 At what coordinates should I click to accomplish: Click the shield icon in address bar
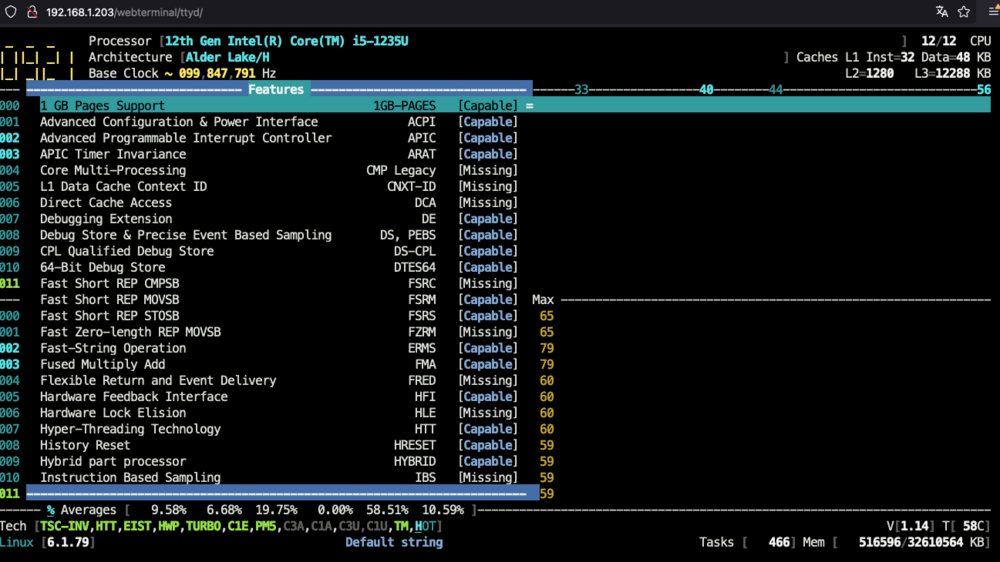[11, 12]
